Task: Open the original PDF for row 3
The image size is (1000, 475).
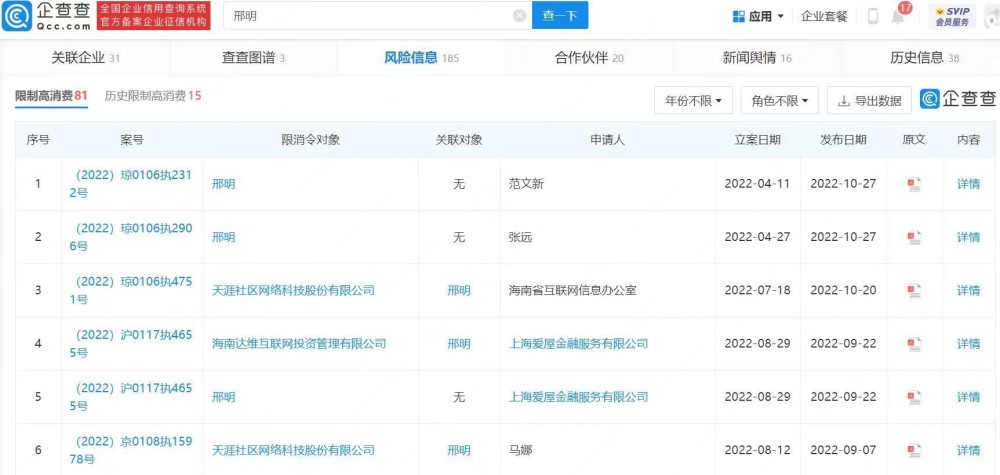Action: 914,290
